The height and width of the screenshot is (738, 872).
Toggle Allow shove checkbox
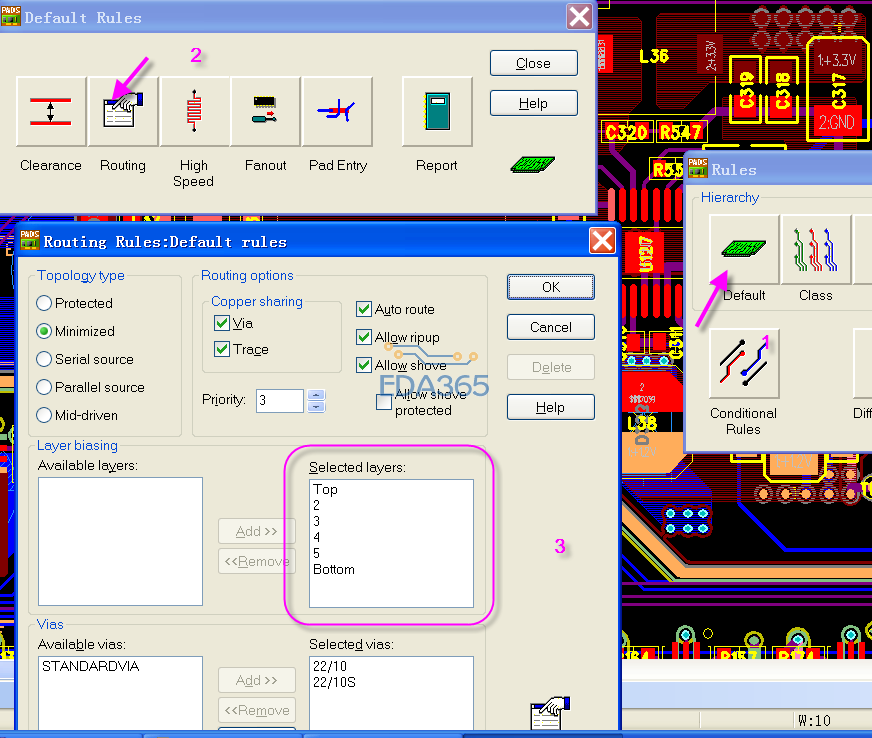(364, 365)
